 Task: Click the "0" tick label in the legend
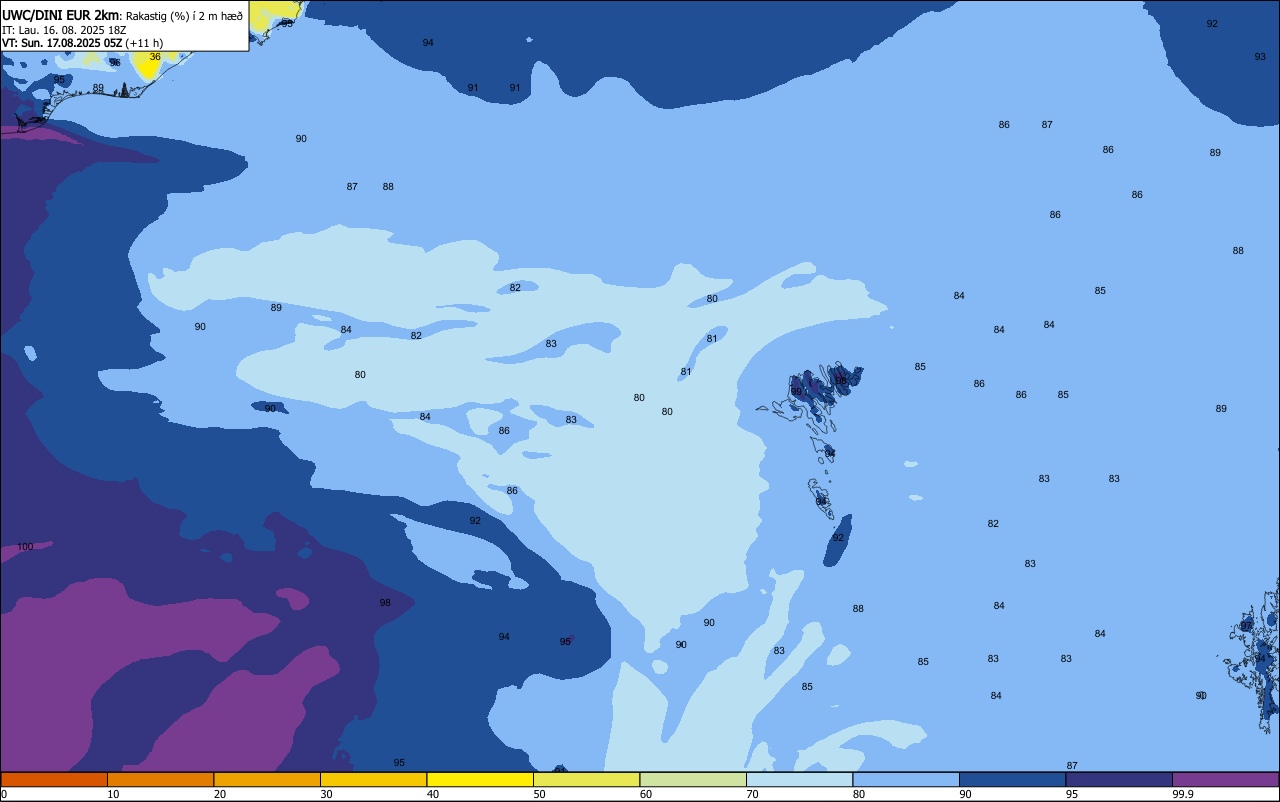(x=4, y=794)
